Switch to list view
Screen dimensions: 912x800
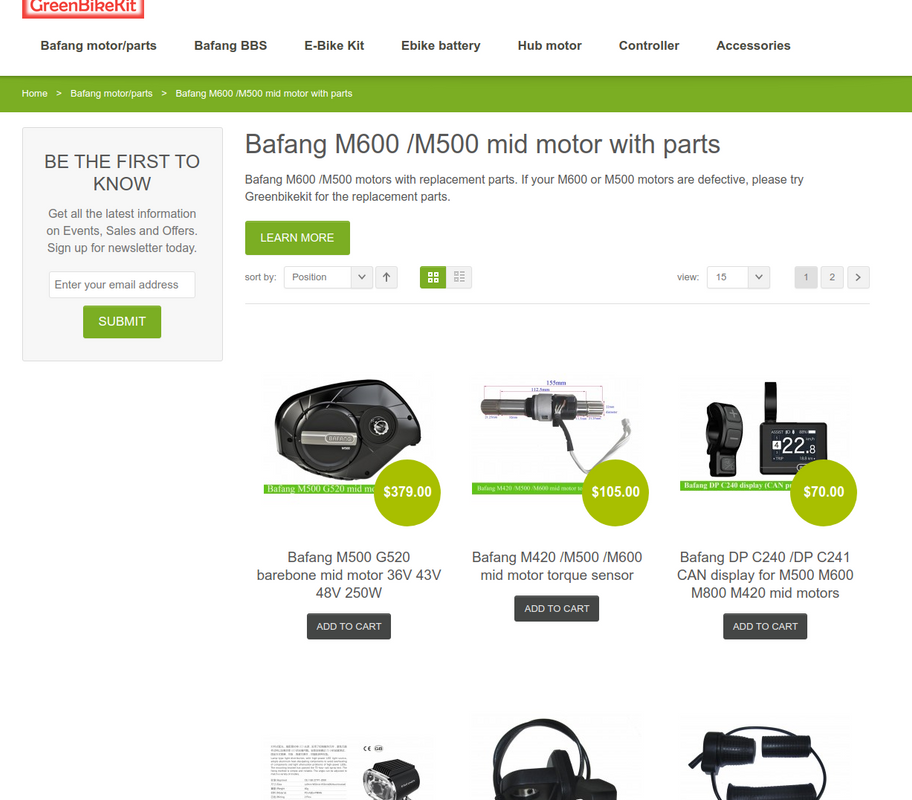point(459,278)
